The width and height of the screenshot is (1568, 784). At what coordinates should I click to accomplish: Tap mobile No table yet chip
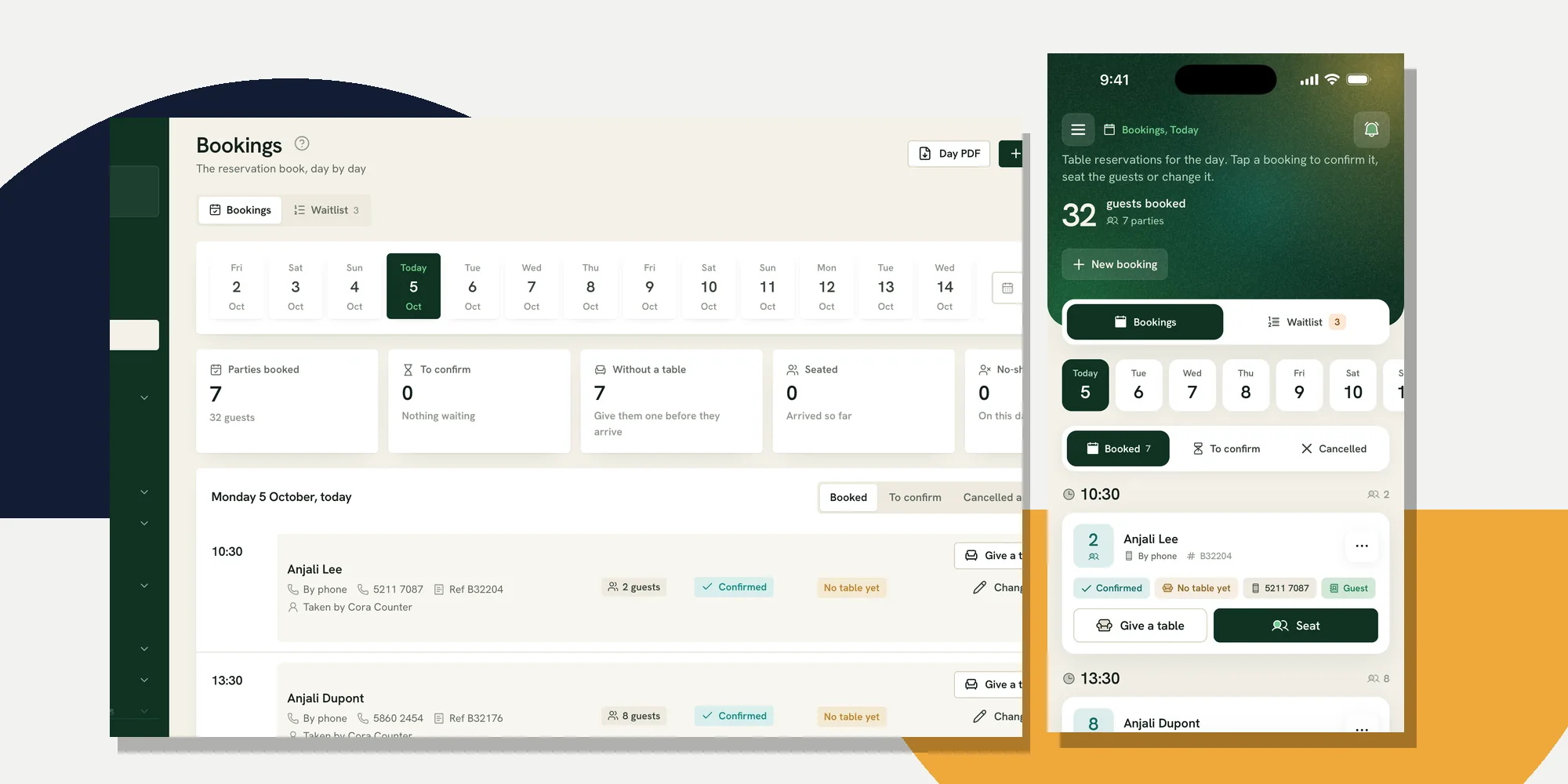pyautogui.click(x=1196, y=588)
